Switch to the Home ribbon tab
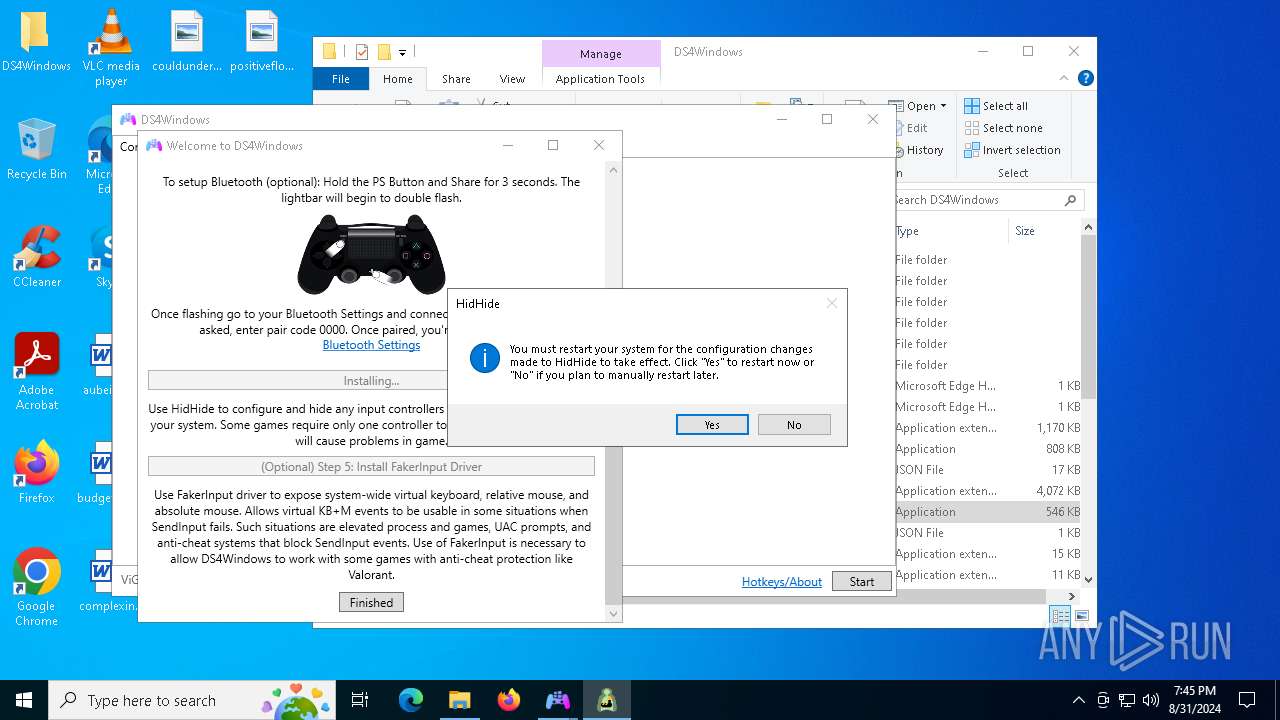The height and width of the screenshot is (720, 1280). pyautogui.click(x=397, y=79)
